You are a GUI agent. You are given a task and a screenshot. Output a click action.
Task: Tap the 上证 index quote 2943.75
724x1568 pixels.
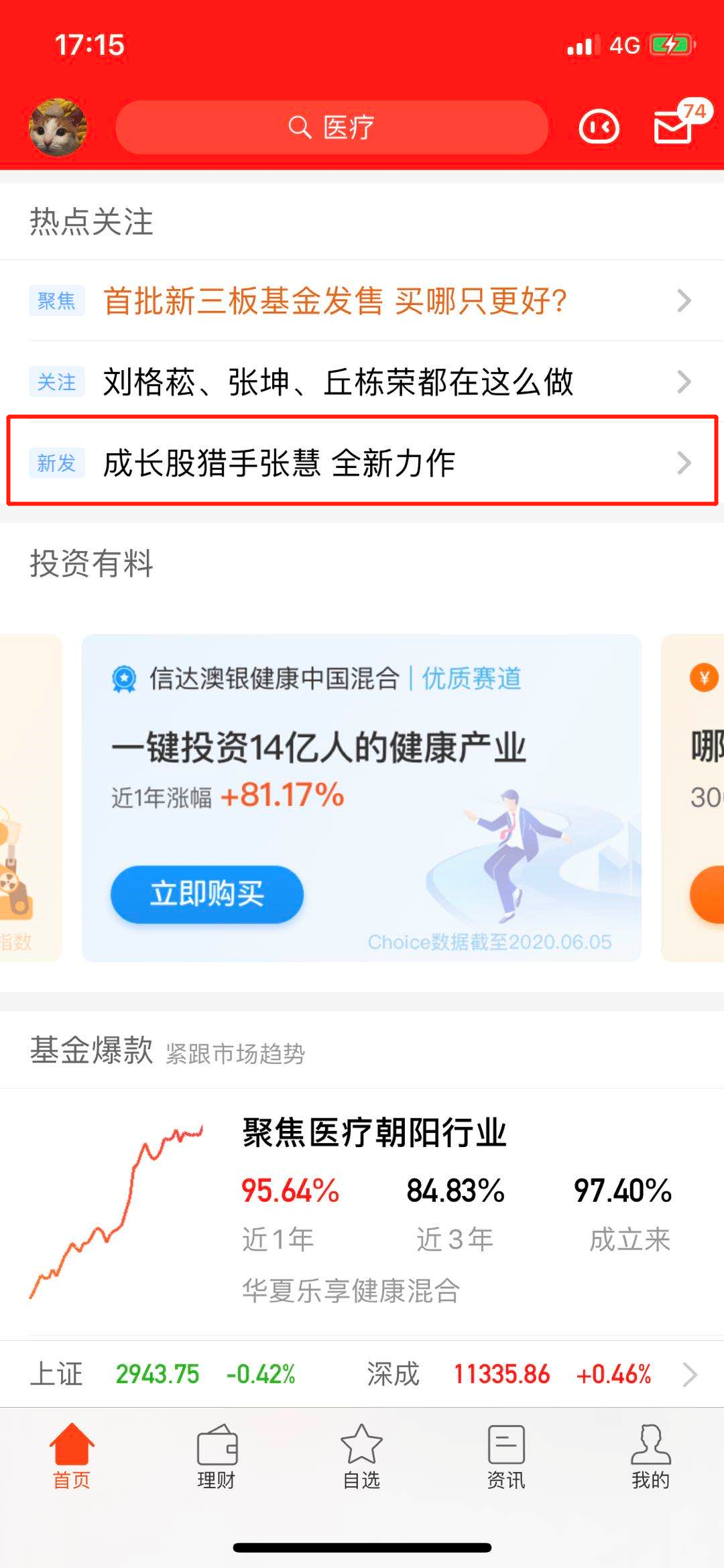158,1374
